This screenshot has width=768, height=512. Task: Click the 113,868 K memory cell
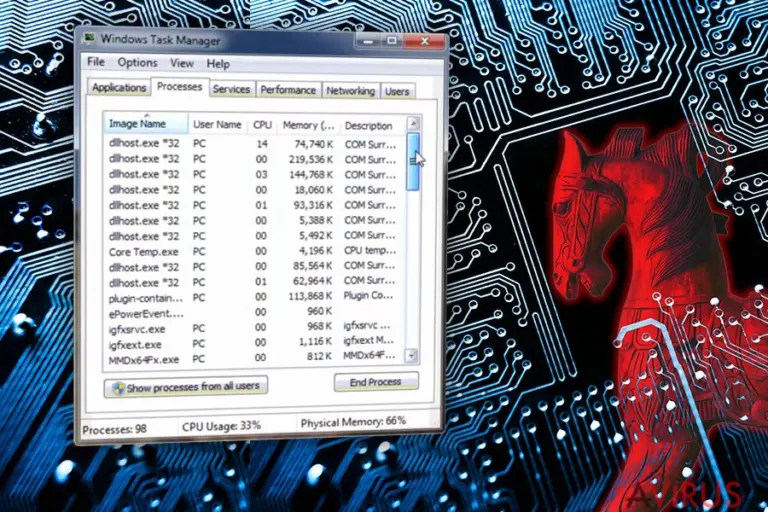310,296
